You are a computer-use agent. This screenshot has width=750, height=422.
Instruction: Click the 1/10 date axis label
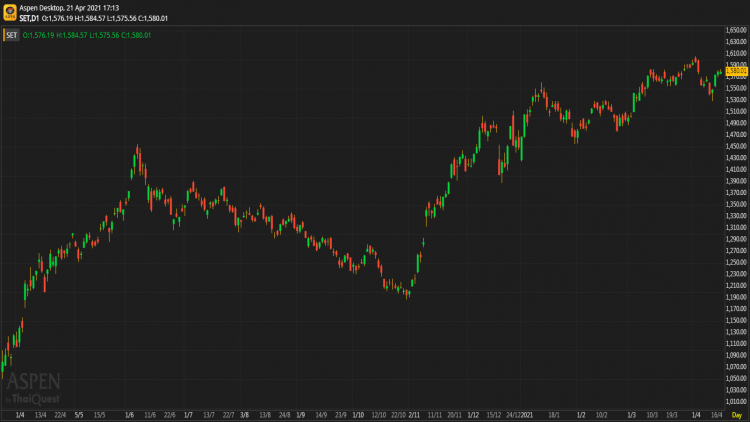(x=358, y=415)
